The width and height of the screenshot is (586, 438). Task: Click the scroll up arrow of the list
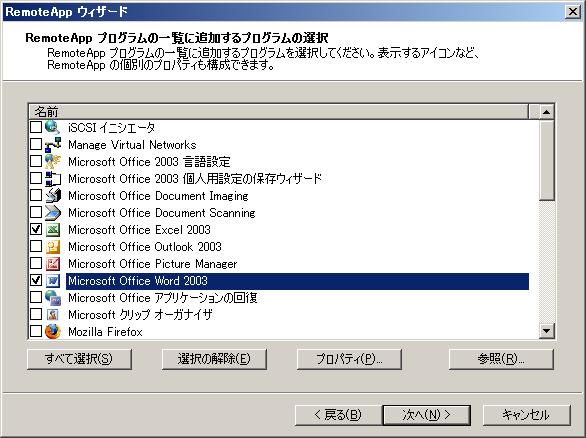546,112
